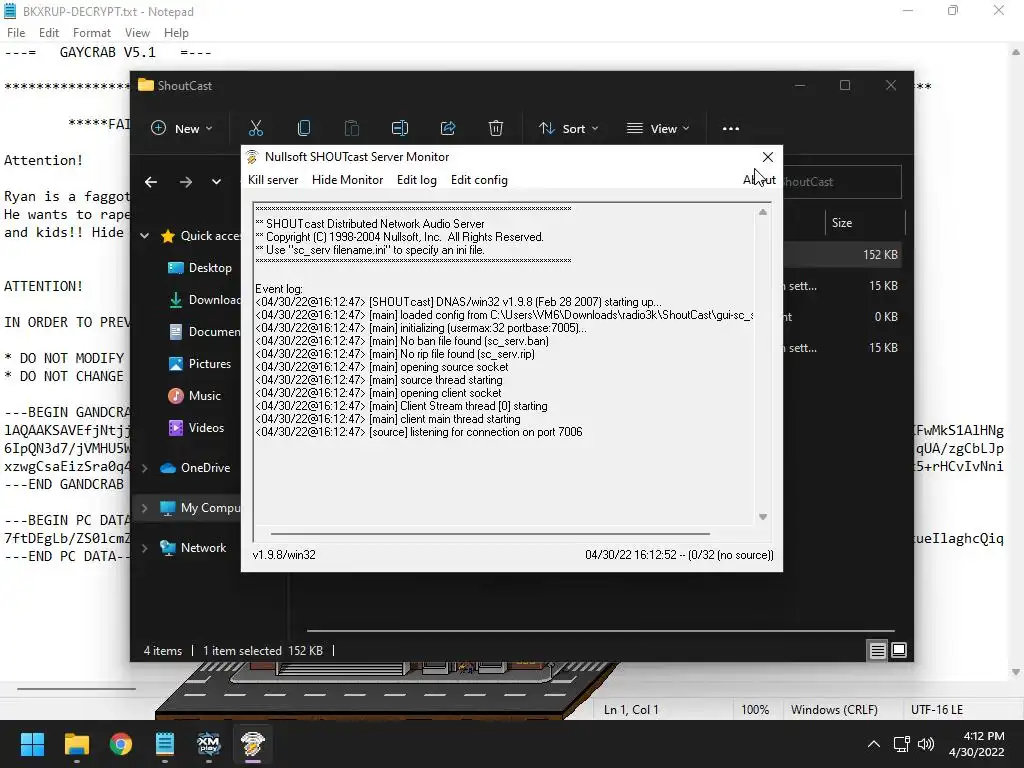Click the OneDrive cloud icon
This screenshot has height=768, width=1024.
[168, 468]
